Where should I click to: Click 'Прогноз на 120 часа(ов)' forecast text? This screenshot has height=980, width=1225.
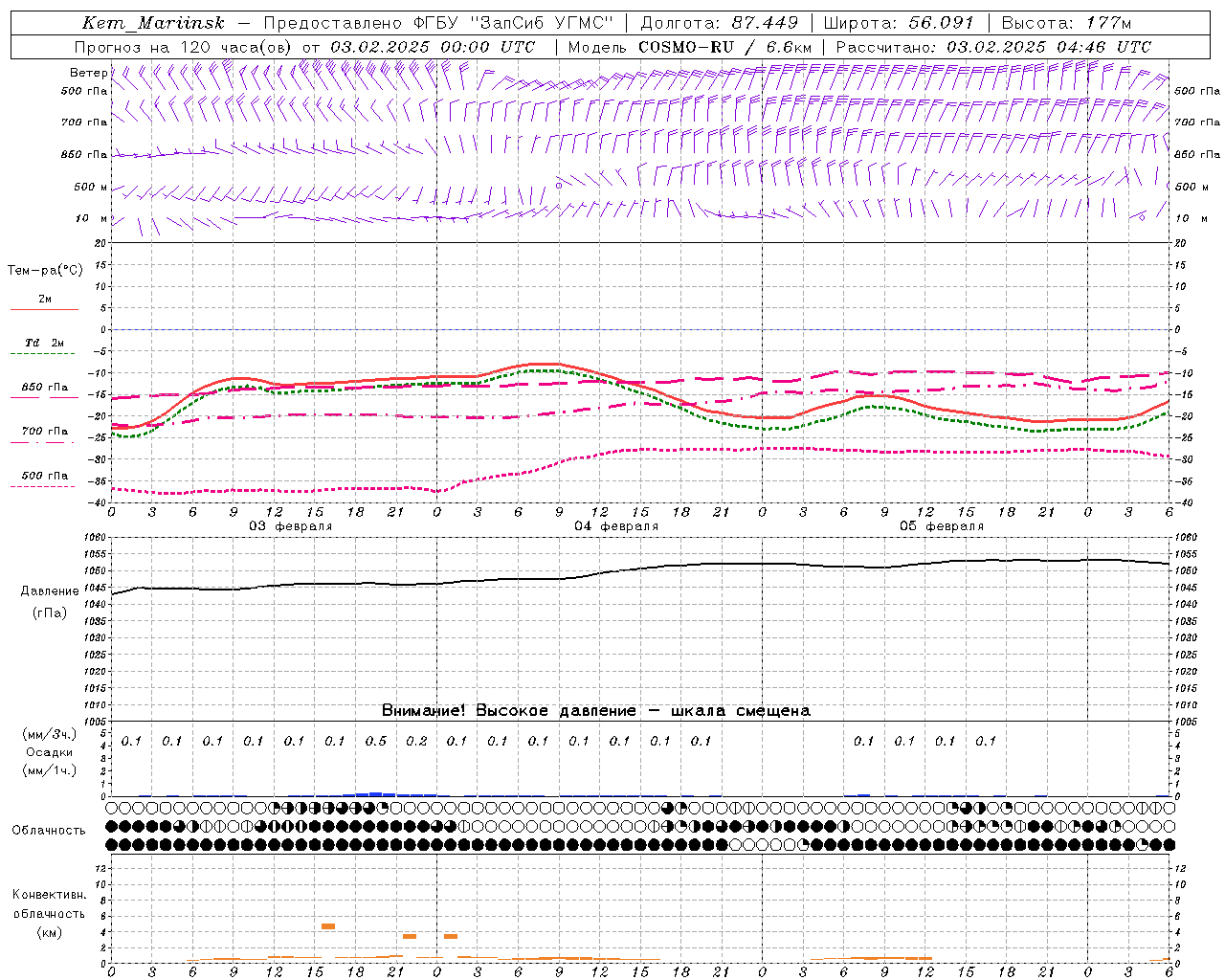click(x=185, y=47)
